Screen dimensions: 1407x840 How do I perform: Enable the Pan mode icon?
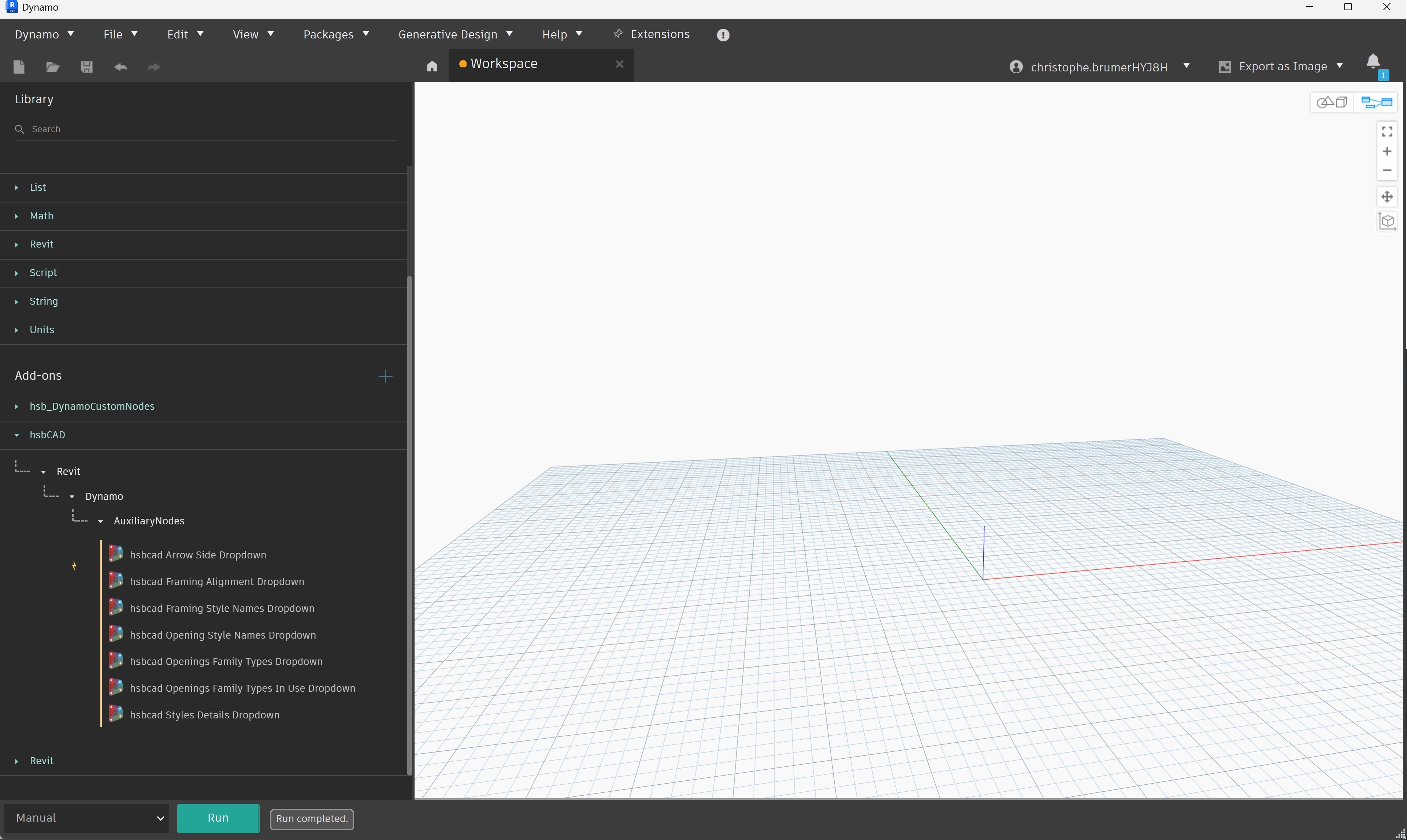click(1386, 196)
